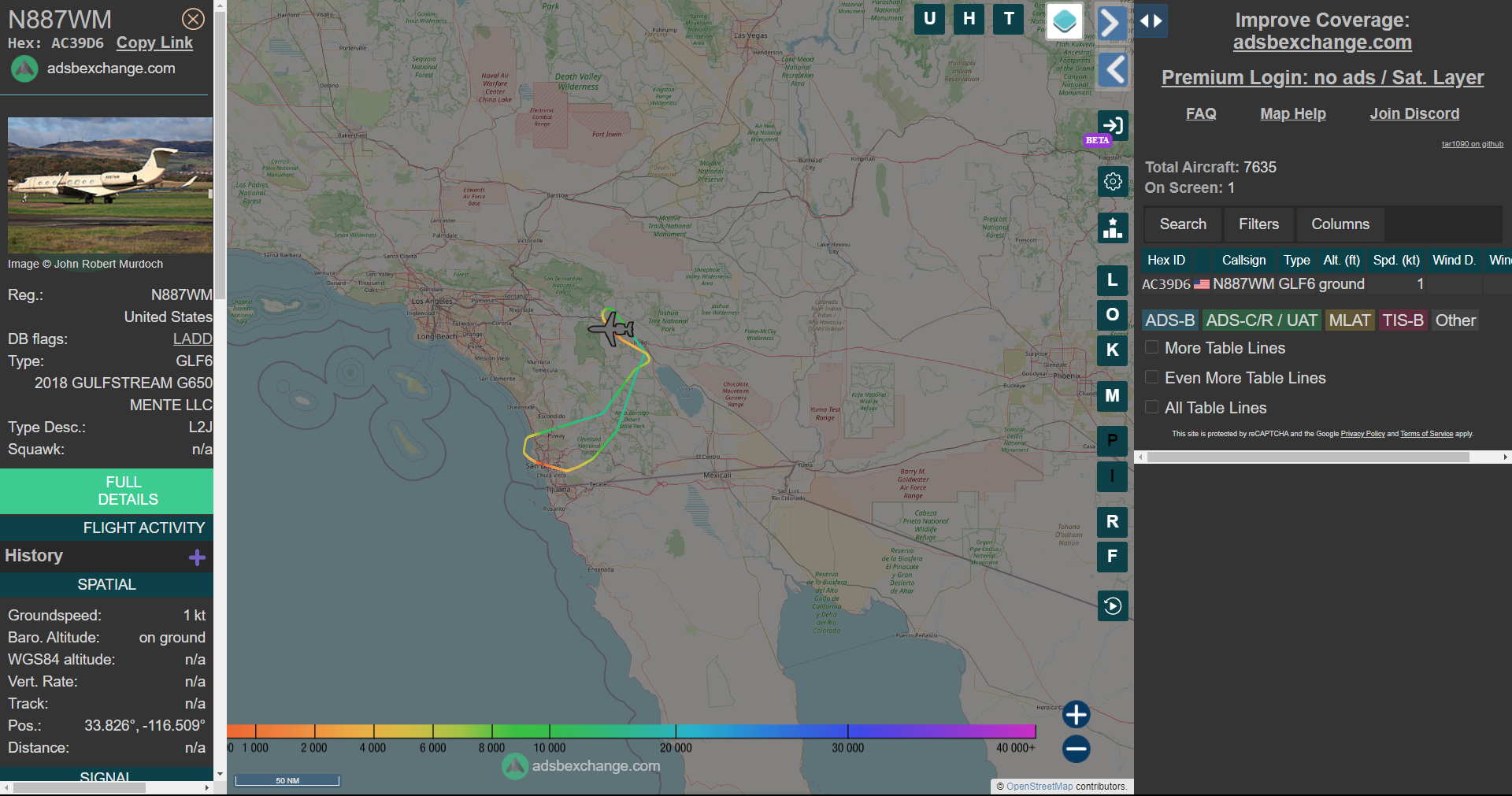Enable Even More Table Lines checkbox
1512x796 pixels.
pyautogui.click(x=1151, y=377)
